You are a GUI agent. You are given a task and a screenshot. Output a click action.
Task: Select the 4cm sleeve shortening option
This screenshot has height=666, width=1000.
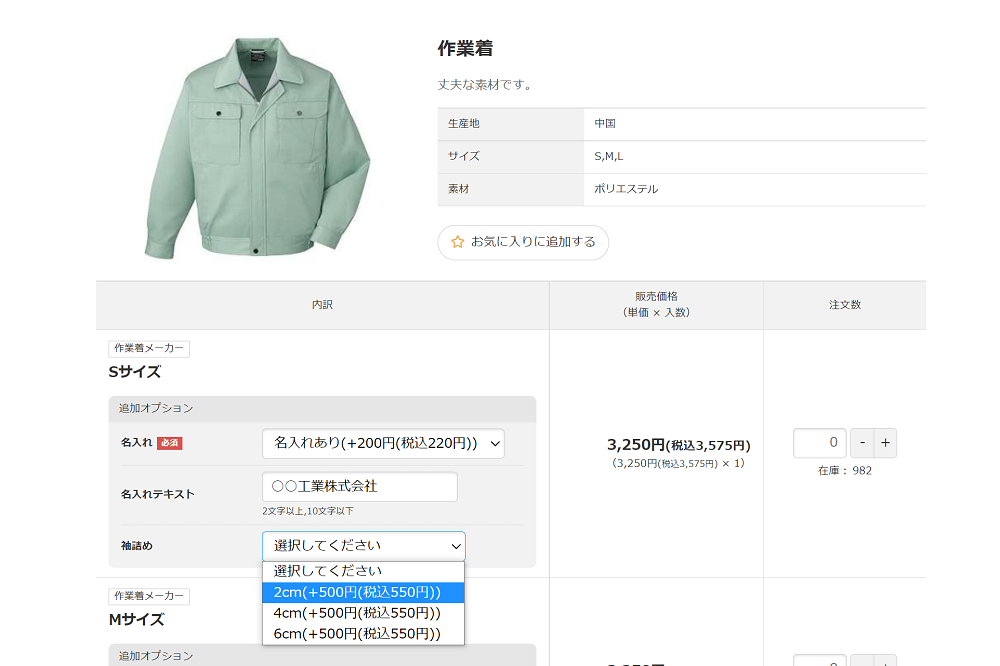click(364, 613)
